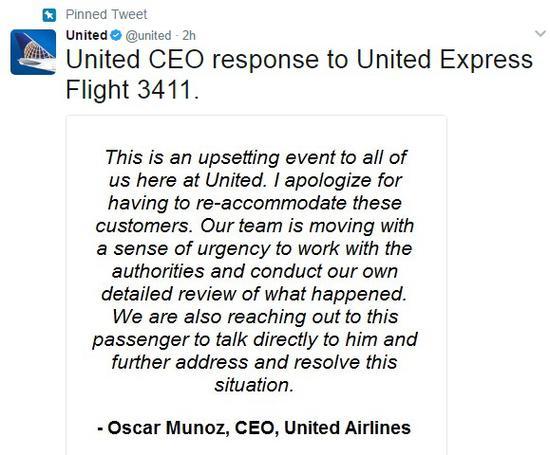Open the tweet's 2h timestamp

(189, 35)
